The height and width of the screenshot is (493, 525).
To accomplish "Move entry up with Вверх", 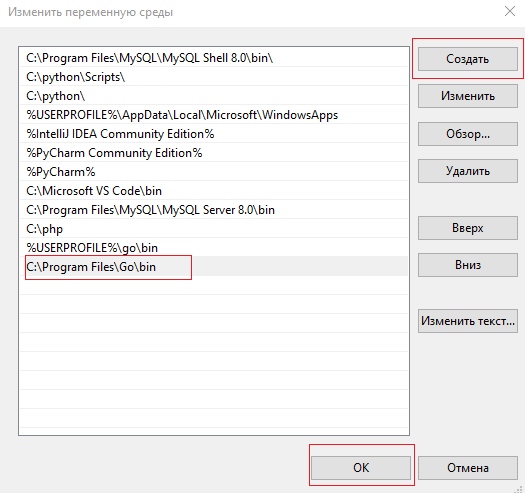I will (468, 228).
